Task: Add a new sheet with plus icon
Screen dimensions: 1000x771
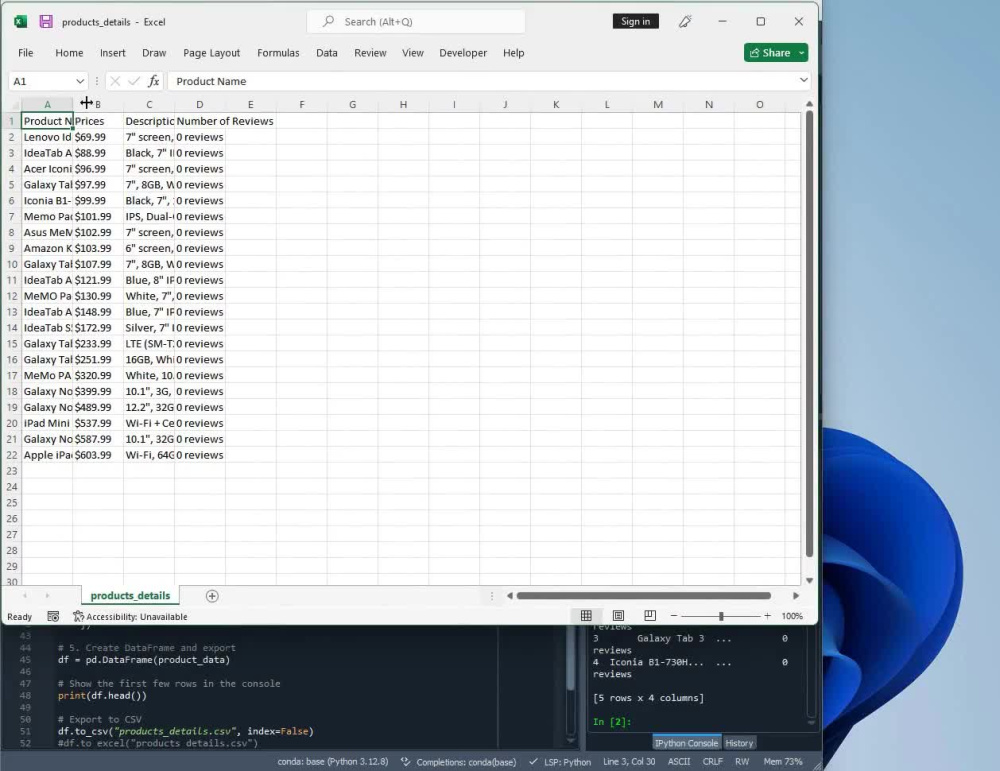Action: point(212,596)
